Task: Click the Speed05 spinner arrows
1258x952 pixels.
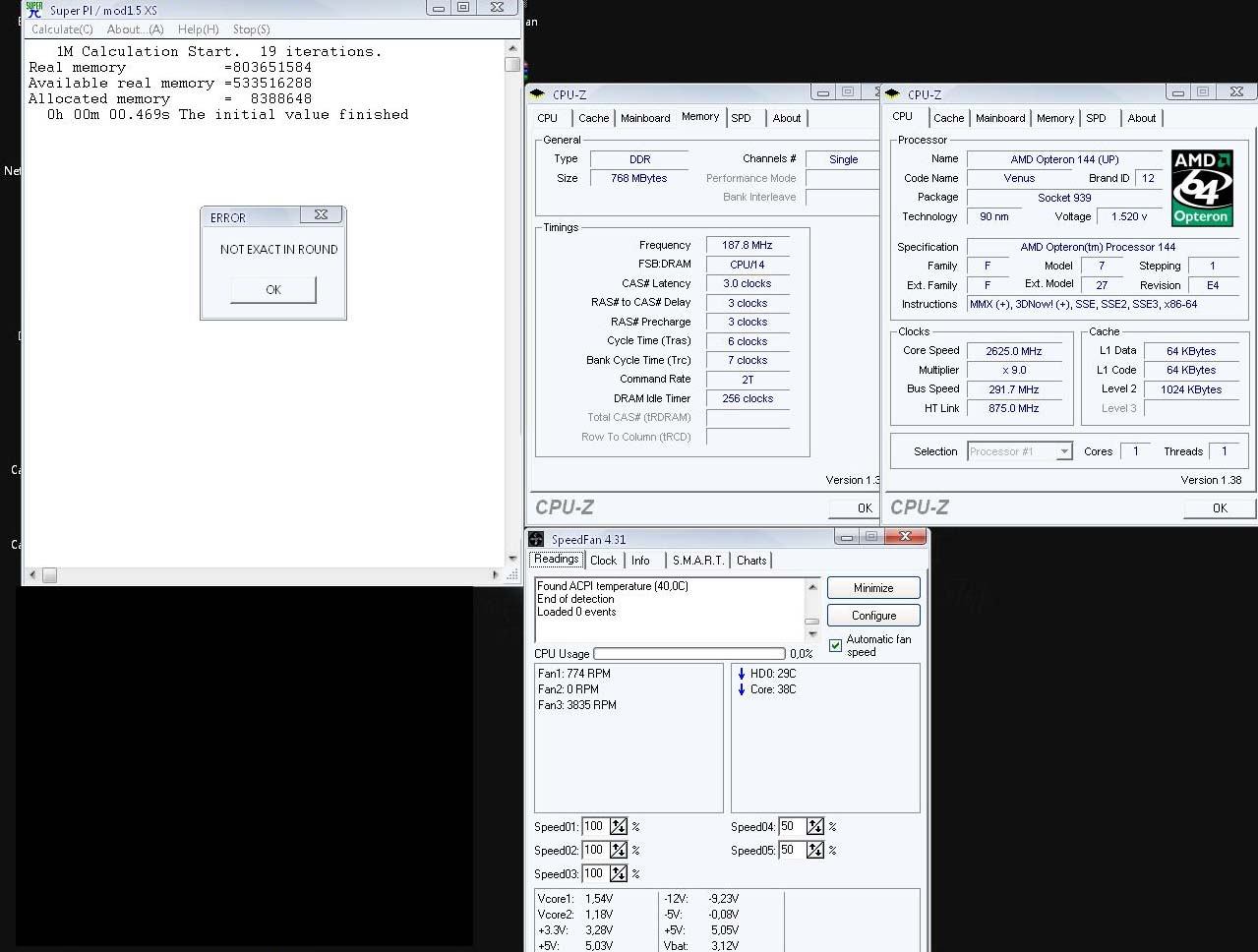Action: [x=815, y=850]
